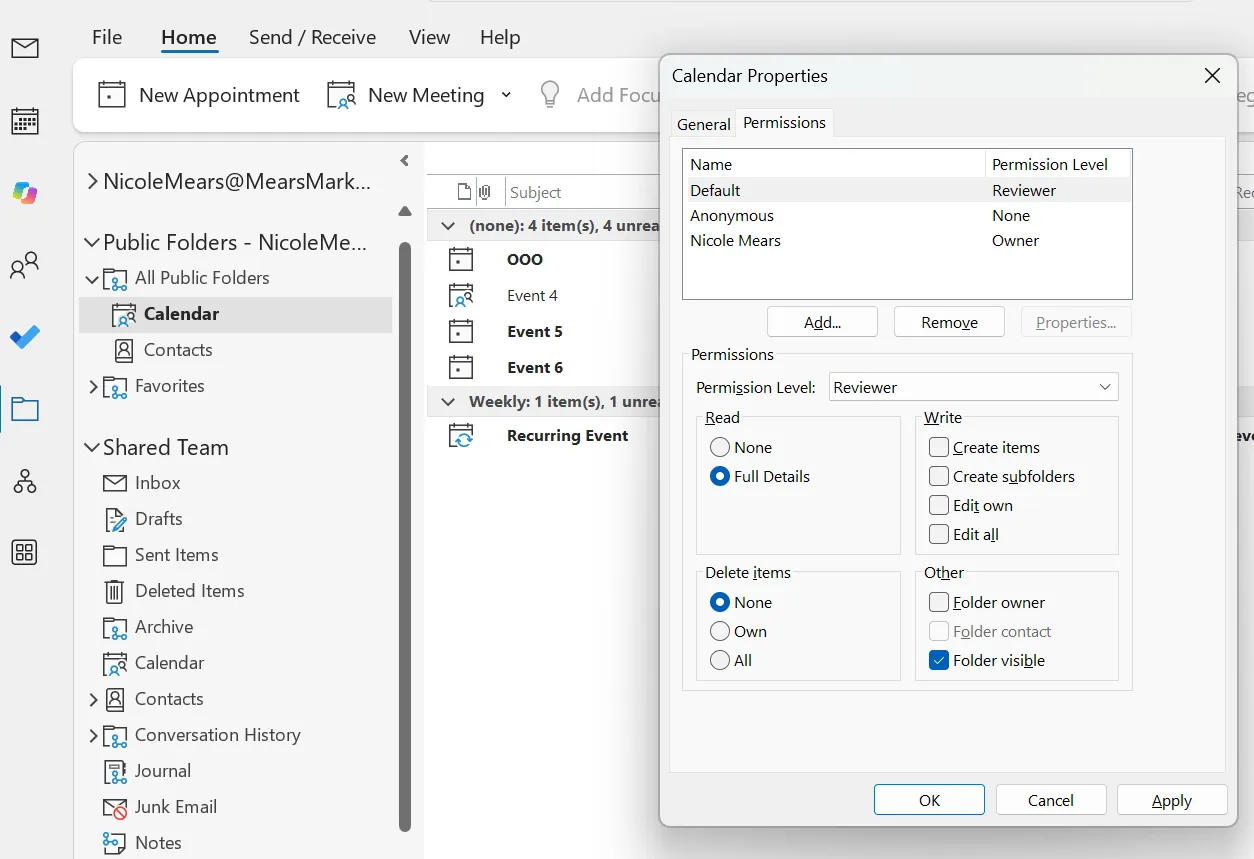Collapse the All Public Folders tree node
This screenshot has width=1254, height=859.
(92, 279)
